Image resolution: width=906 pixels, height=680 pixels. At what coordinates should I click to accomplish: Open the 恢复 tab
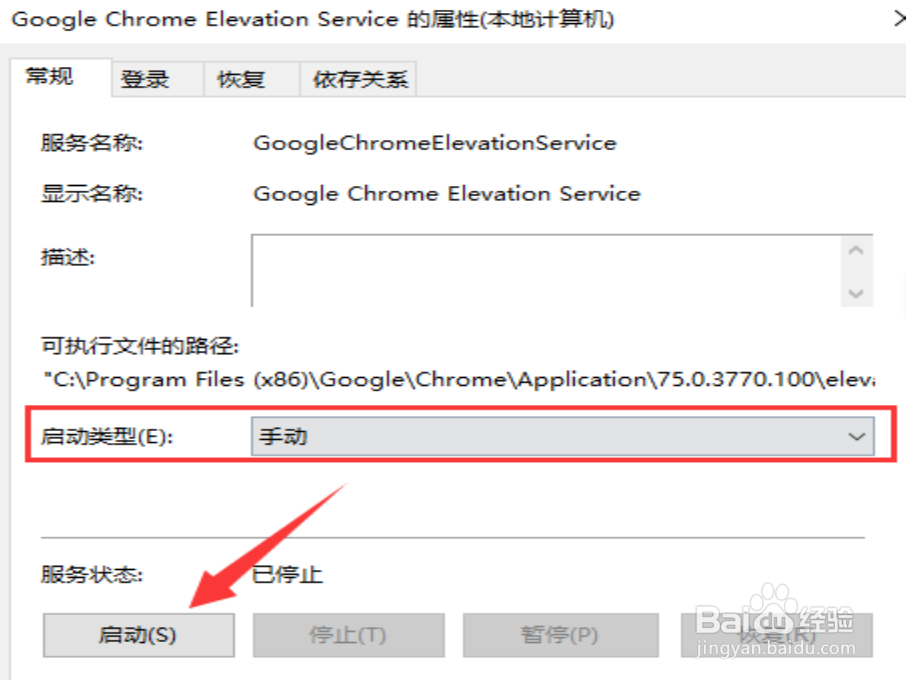pyautogui.click(x=251, y=79)
